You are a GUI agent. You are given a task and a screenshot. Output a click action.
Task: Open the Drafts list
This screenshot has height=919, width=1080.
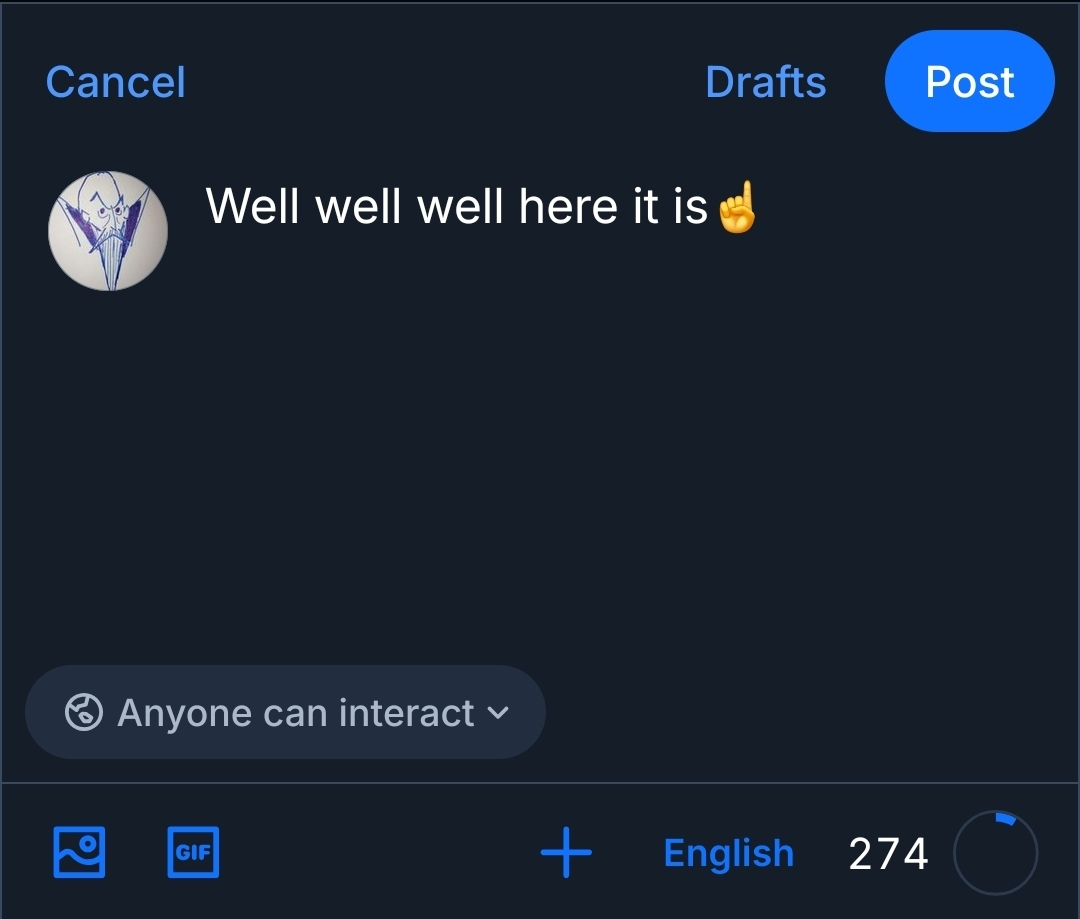coord(765,82)
